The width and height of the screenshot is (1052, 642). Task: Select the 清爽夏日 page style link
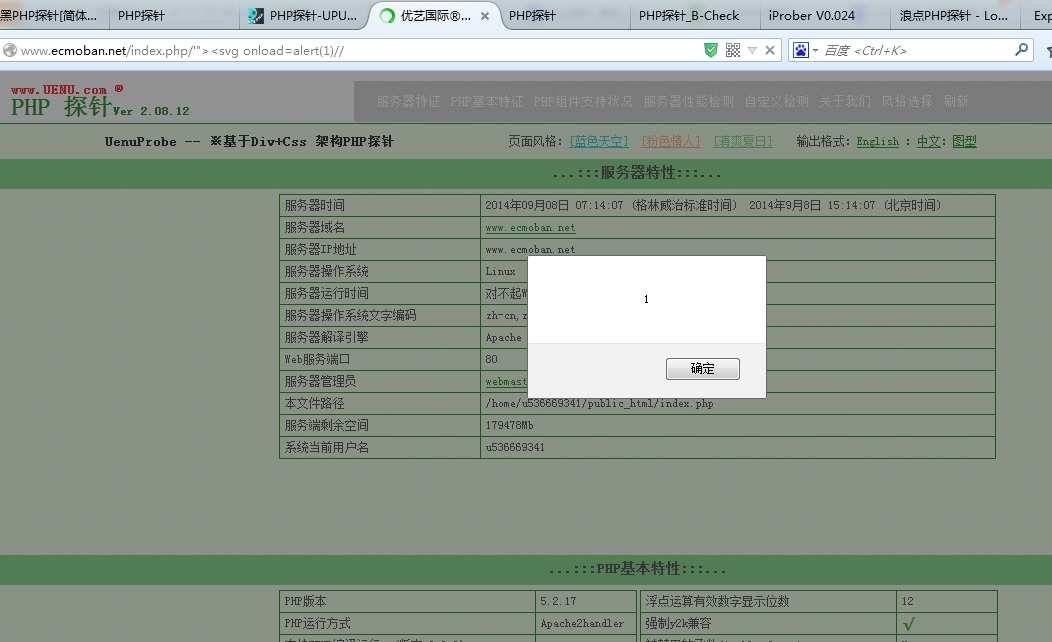click(x=743, y=141)
